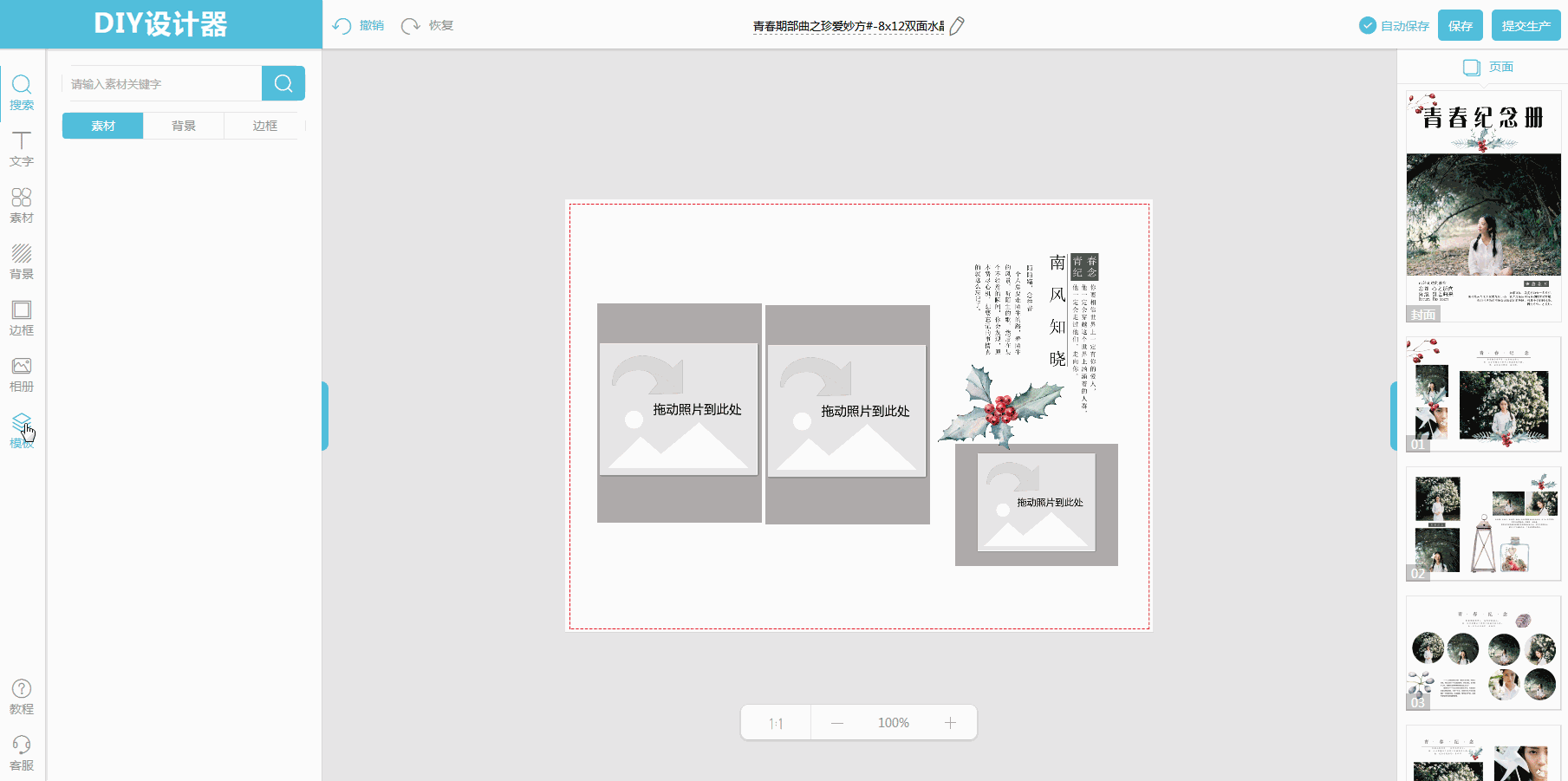Screen dimensions: 1568x781
Task: Click the 保存 save button
Action: [x=1461, y=26]
